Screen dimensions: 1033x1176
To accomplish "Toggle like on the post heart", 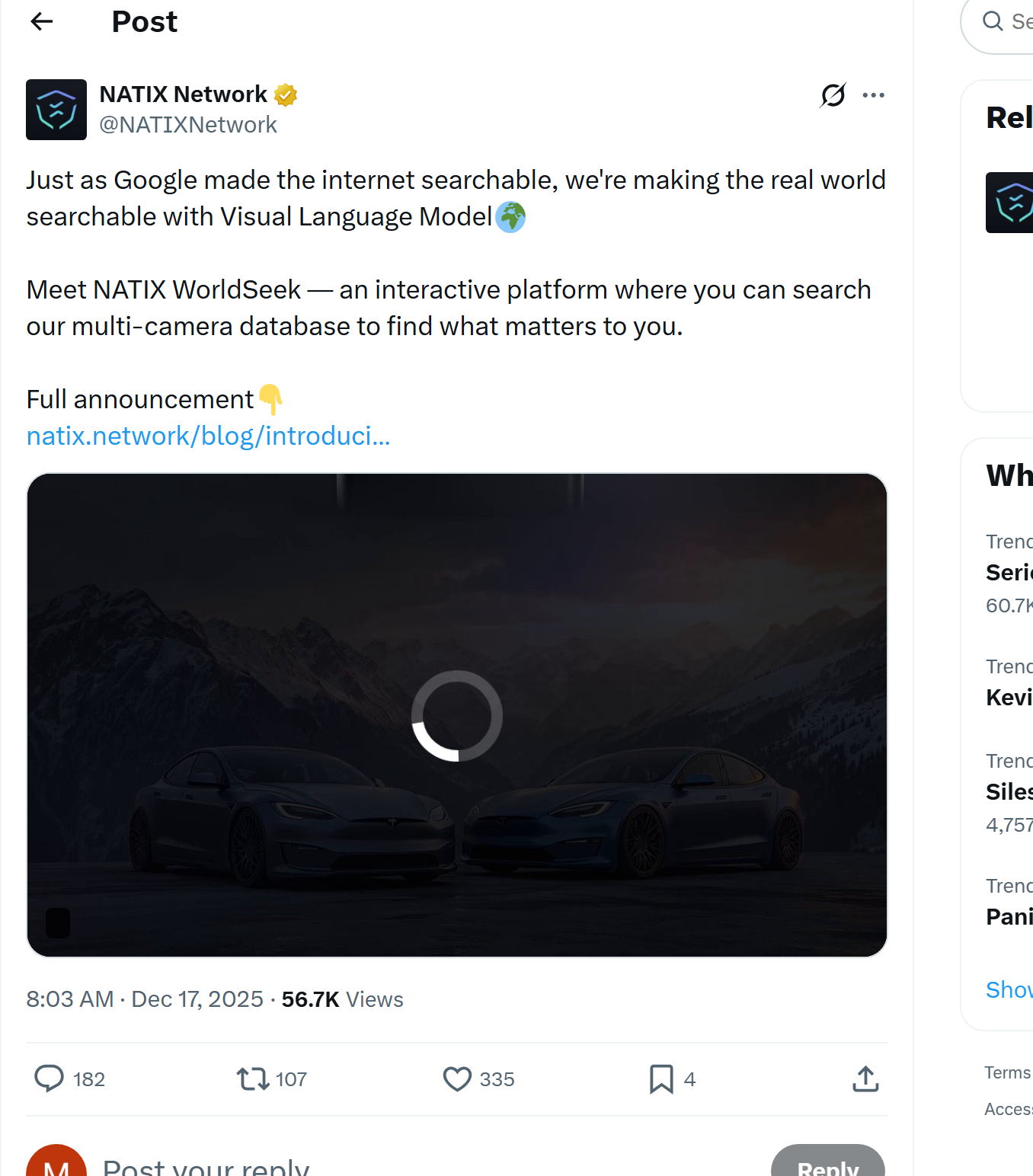I will coord(457,1079).
